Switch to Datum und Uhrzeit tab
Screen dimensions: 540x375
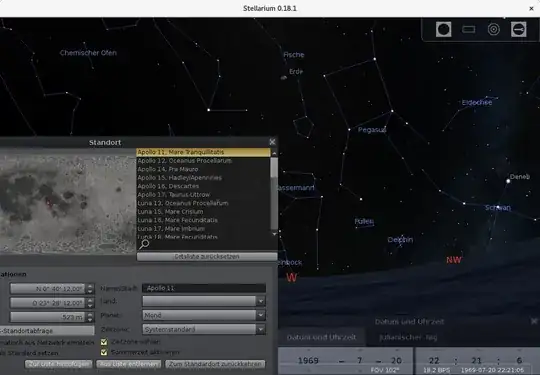pyautogui.click(x=321, y=337)
